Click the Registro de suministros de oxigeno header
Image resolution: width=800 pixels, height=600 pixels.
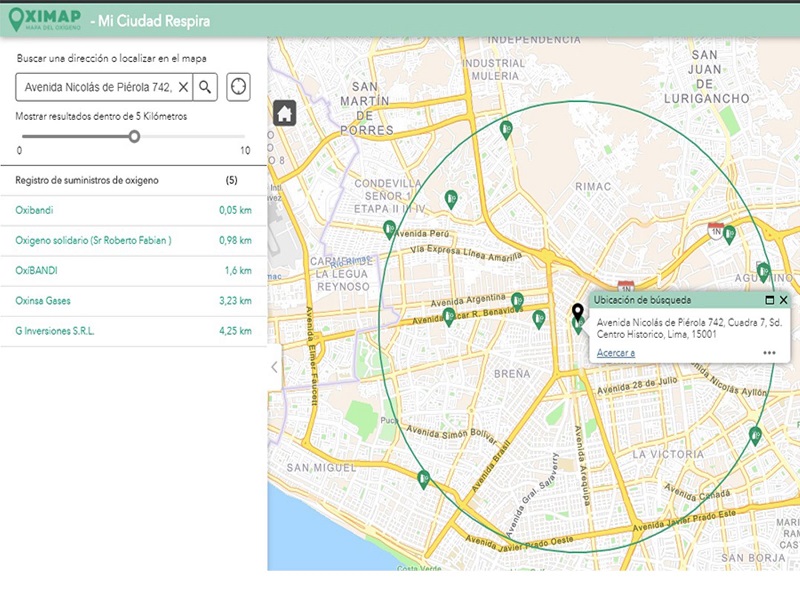click(x=87, y=180)
